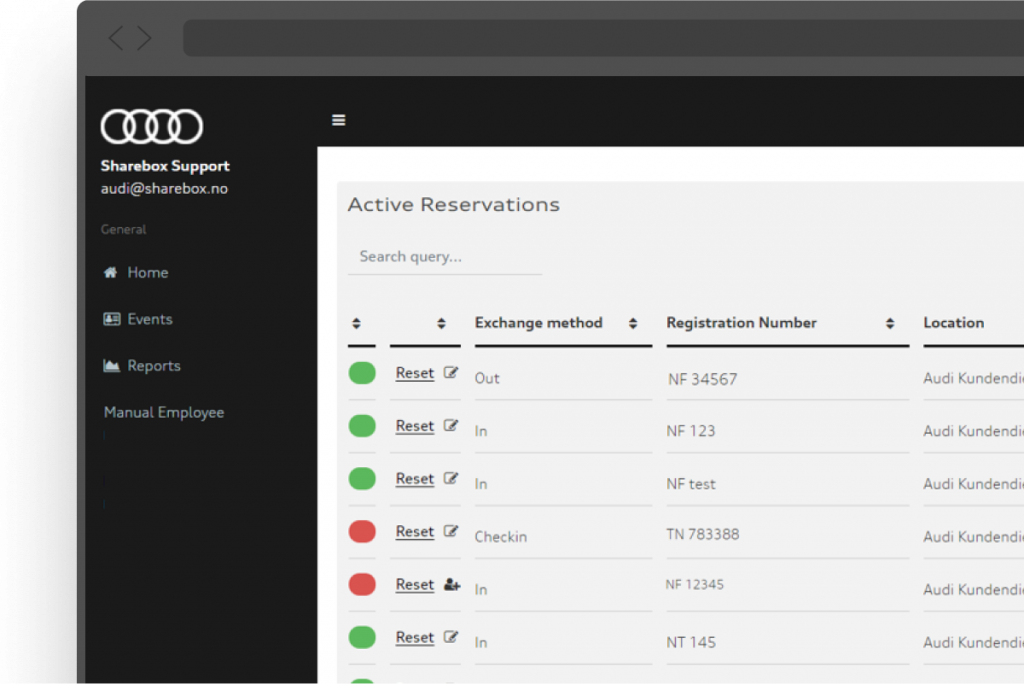Click green status dot for NF 123
The width and height of the screenshot is (1024, 684).
tap(362, 426)
